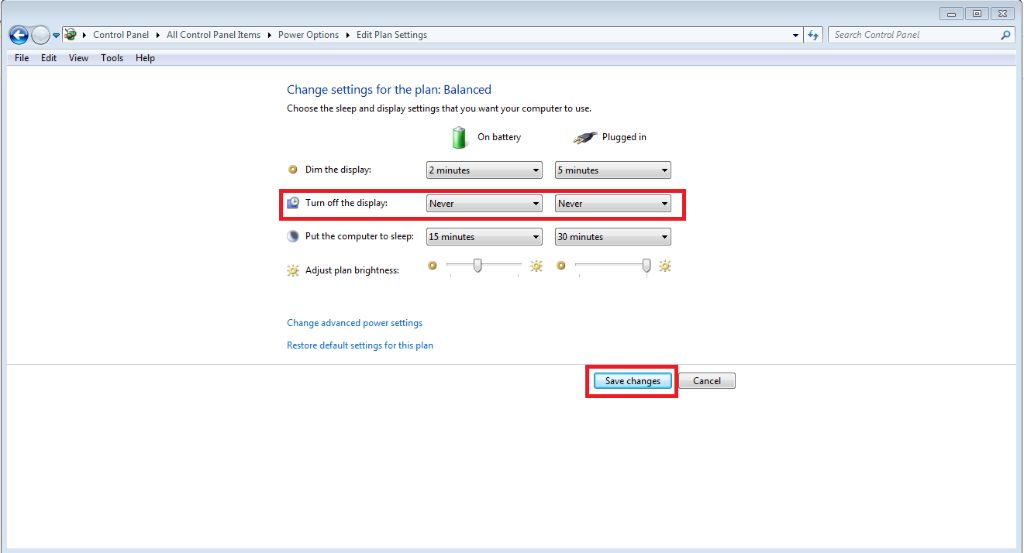
Task: Maximize the Control Panel window
Action: coord(977,13)
